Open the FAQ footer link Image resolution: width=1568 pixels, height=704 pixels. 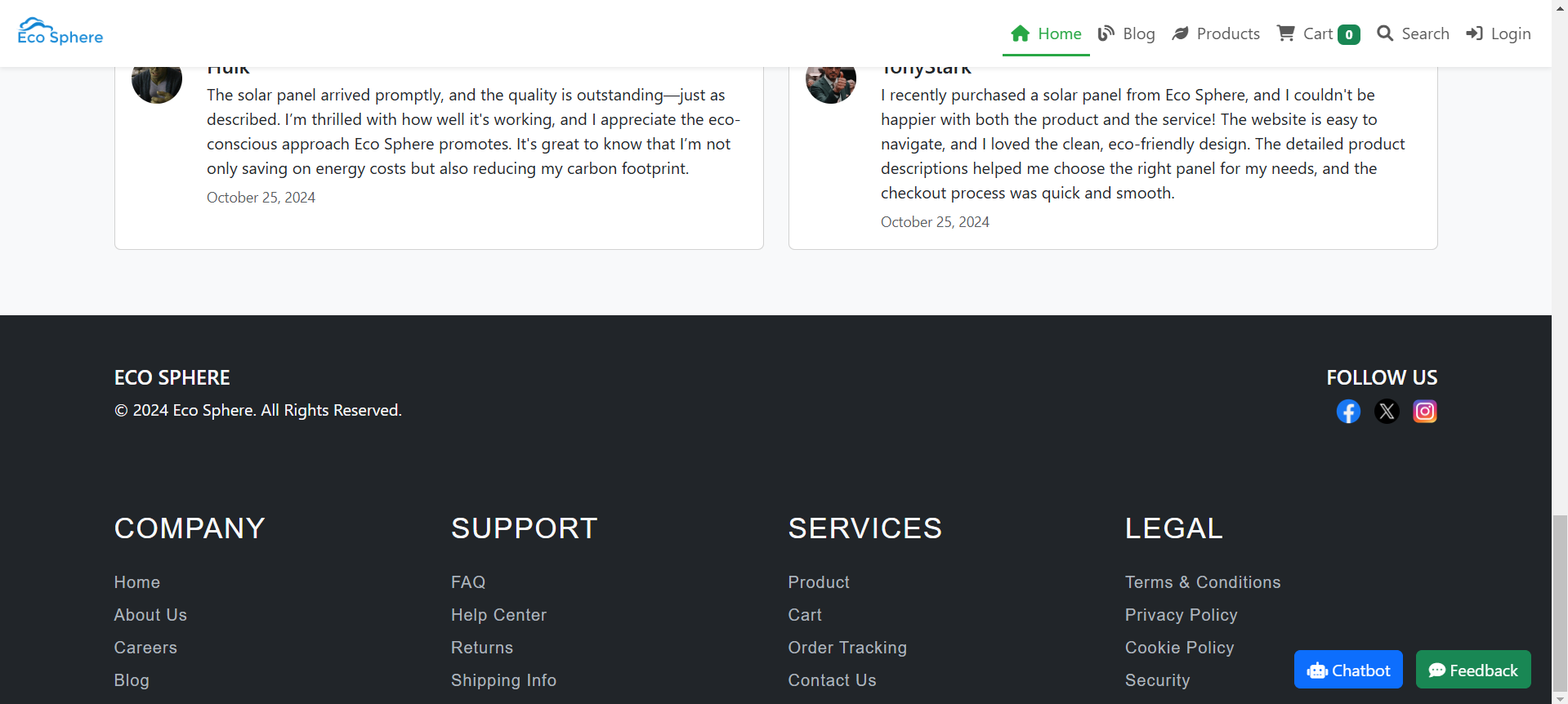(468, 582)
